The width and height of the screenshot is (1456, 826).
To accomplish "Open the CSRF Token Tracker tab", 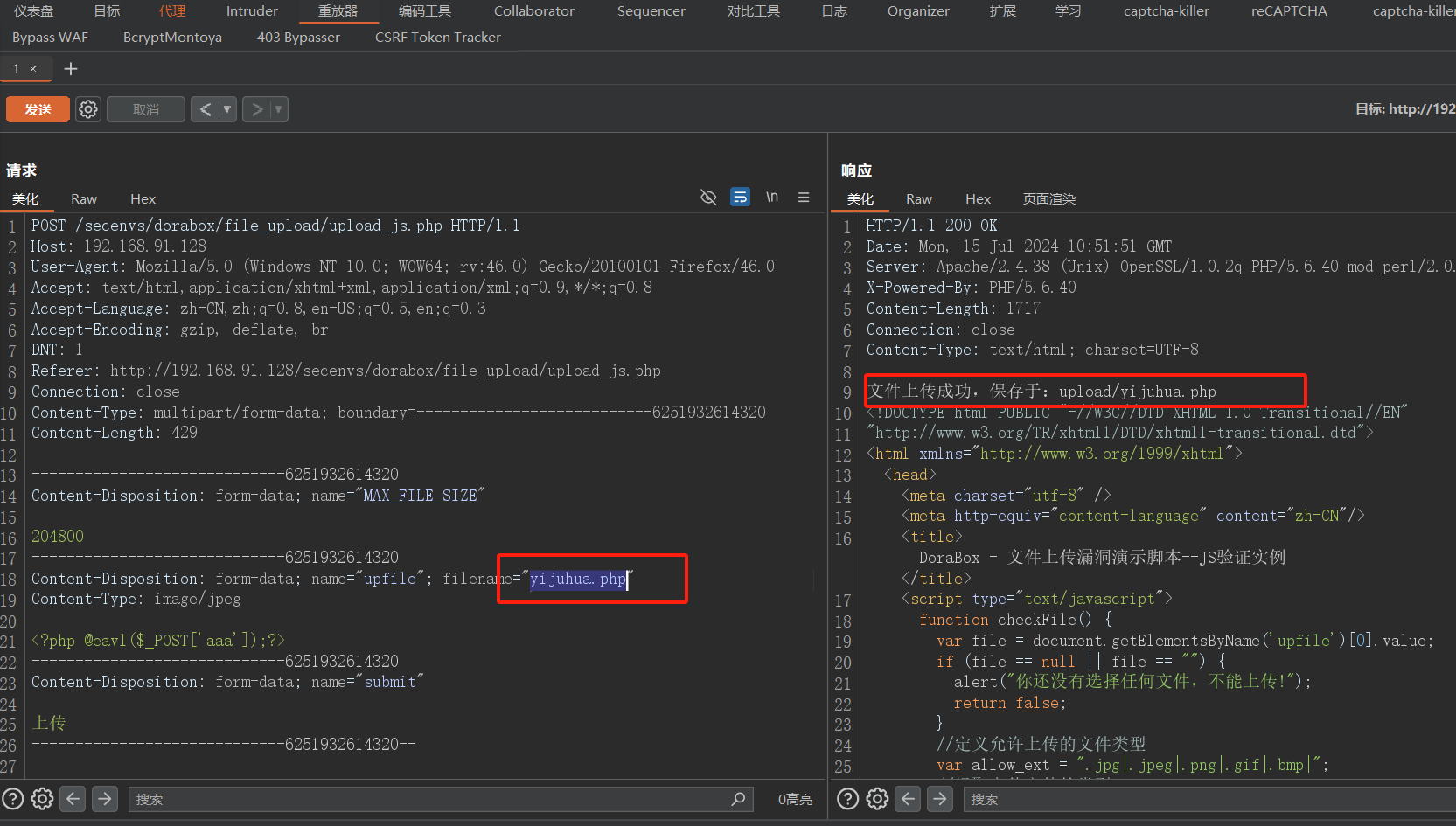I will pyautogui.click(x=438, y=38).
